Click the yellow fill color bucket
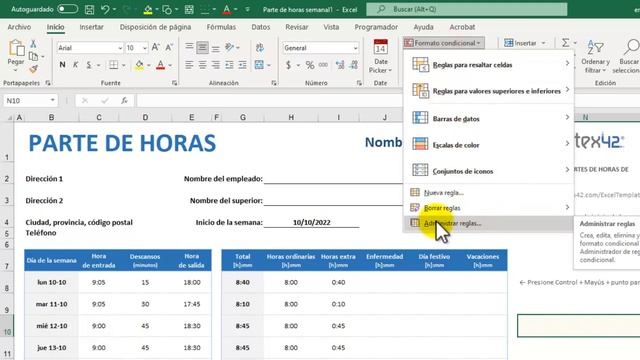Screen dimensions: 640x360 pos(139,65)
